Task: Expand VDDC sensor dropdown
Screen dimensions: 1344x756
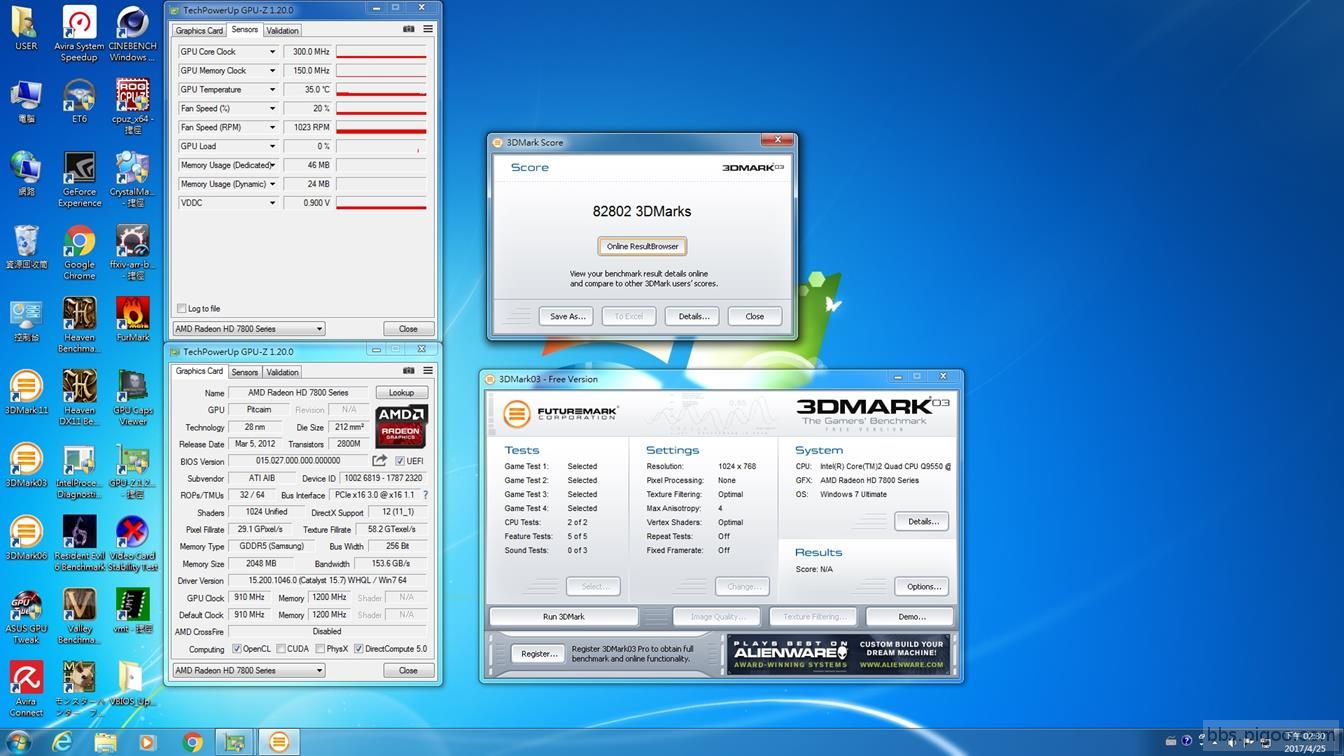Action: point(272,203)
